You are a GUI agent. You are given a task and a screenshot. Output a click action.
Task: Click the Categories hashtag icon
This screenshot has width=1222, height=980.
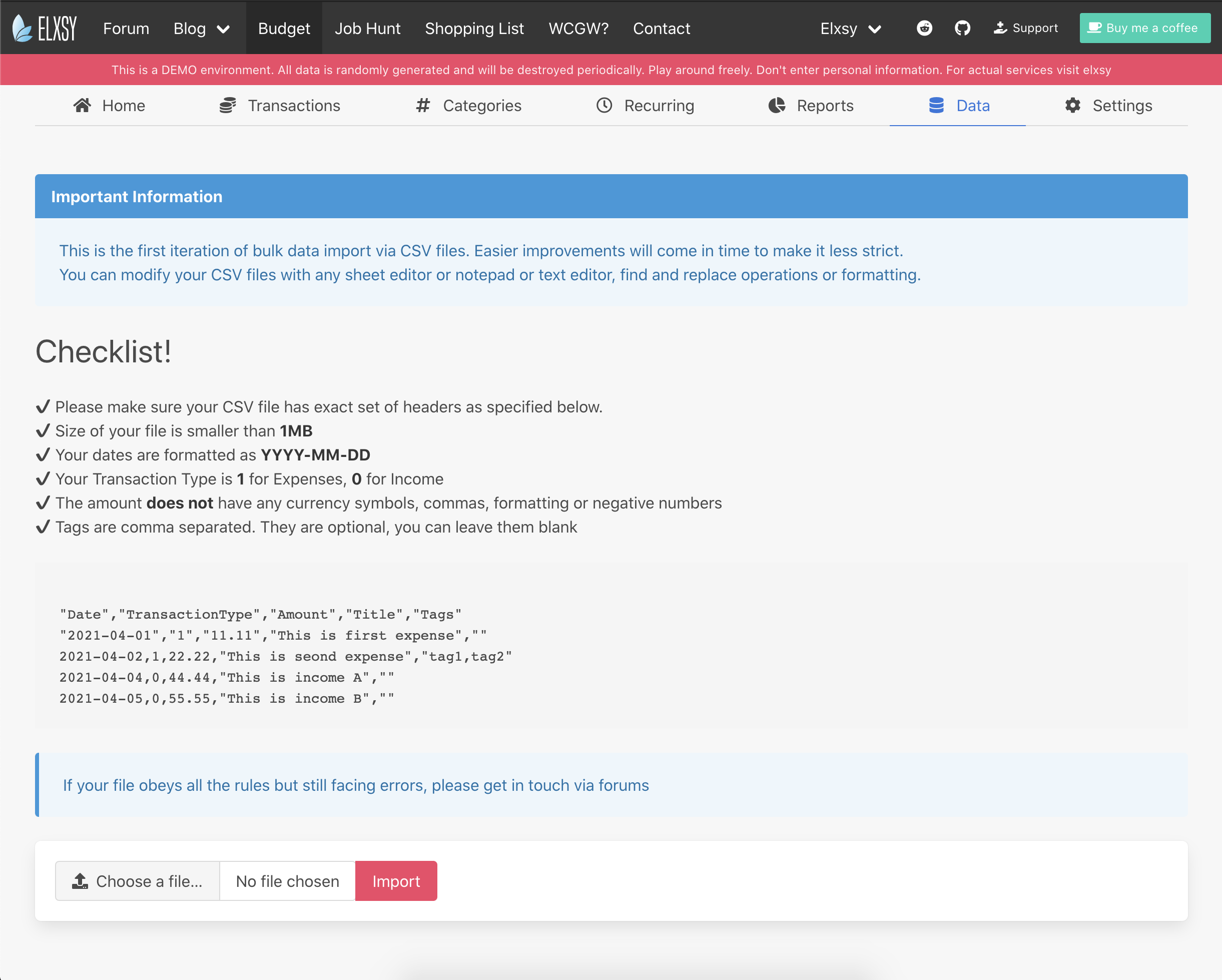423,106
